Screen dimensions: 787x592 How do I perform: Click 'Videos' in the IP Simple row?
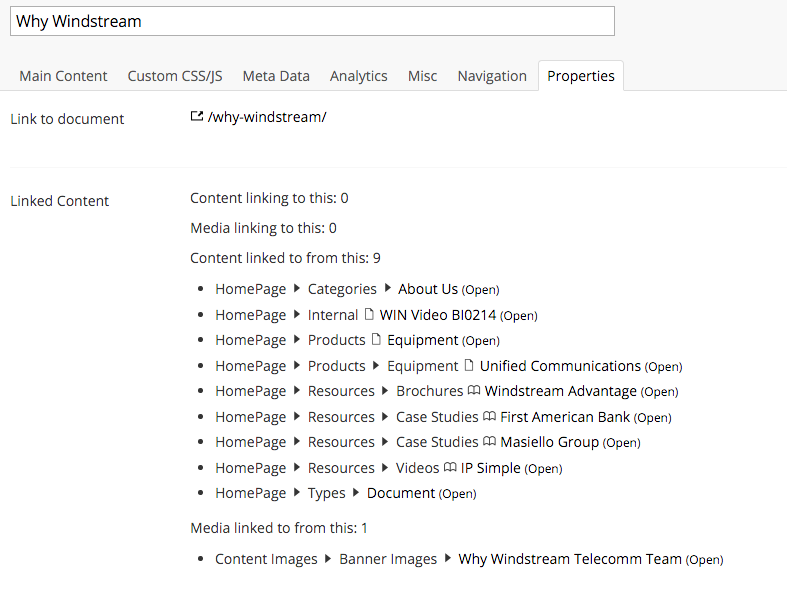pyautogui.click(x=417, y=468)
